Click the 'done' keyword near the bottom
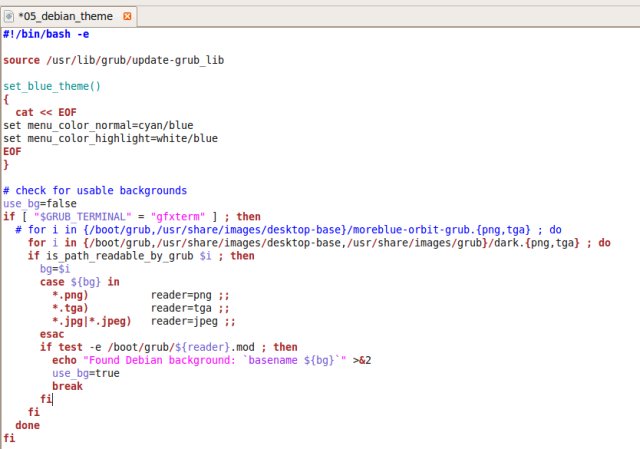Viewport: 640px width, 449px height. pyautogui.click(x=27, y=424)
